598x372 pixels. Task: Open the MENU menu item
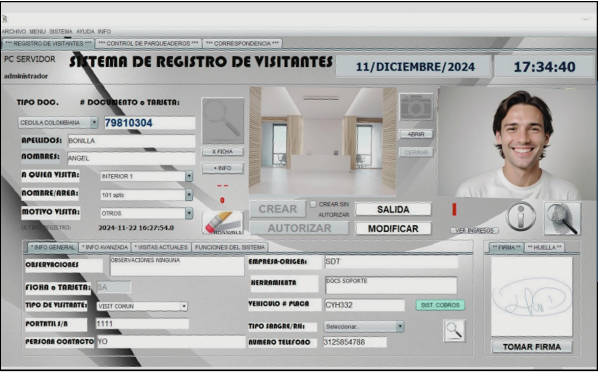[37, 31]
